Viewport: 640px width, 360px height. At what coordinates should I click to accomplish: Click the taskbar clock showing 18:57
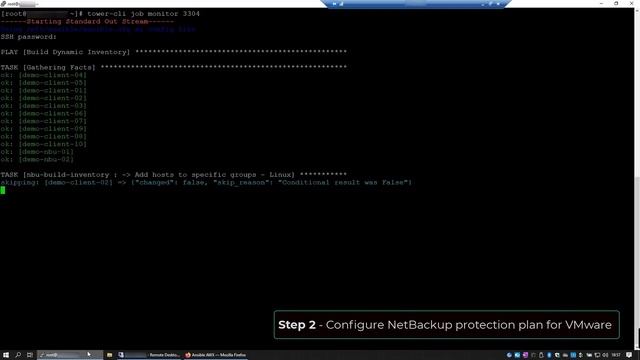click(x=616, y=355)
